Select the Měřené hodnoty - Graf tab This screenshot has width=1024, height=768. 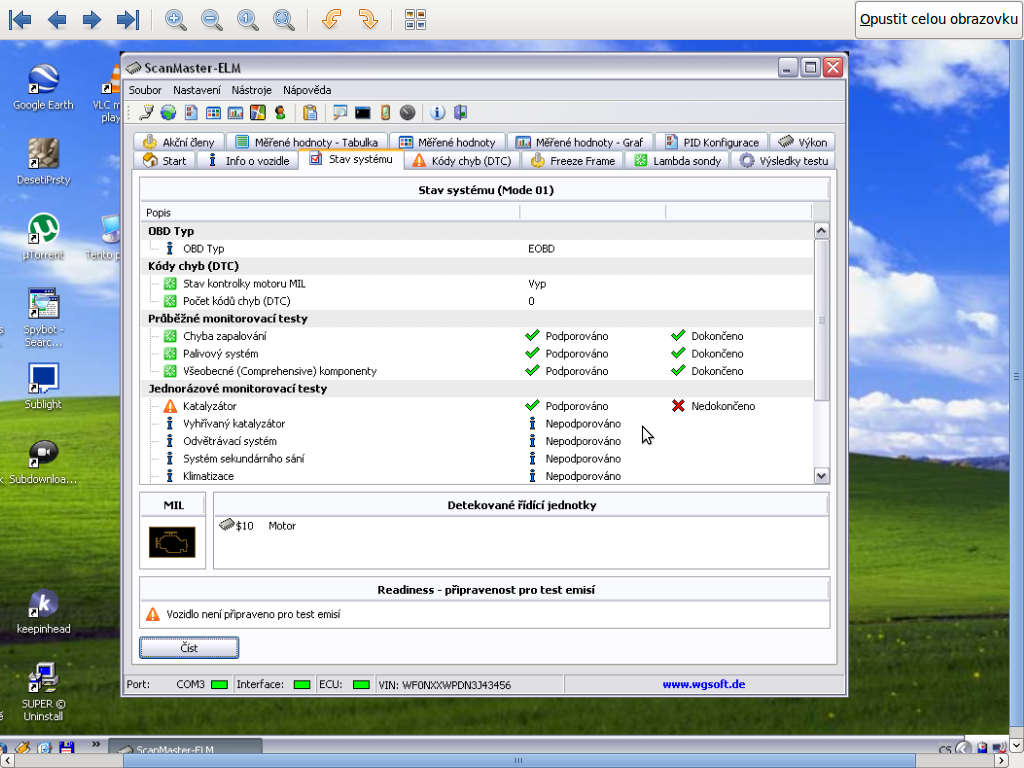pyautogui.click(x=578, y=142)
